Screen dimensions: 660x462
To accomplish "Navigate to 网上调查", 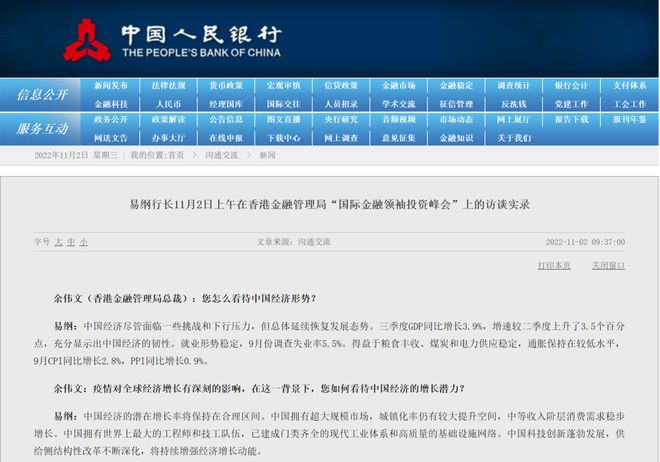I will (341, 138).
